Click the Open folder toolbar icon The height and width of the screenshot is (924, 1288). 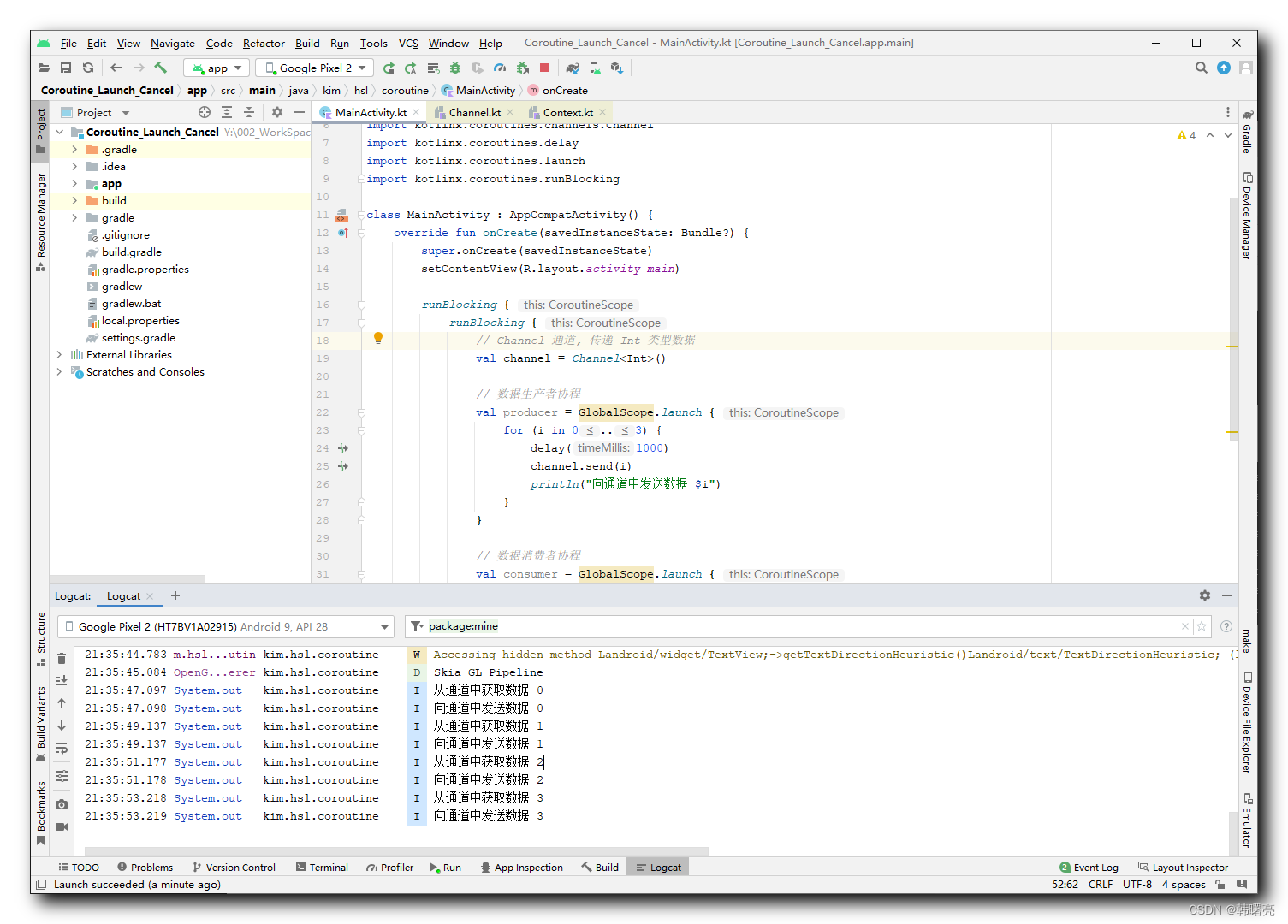point(44,68)
